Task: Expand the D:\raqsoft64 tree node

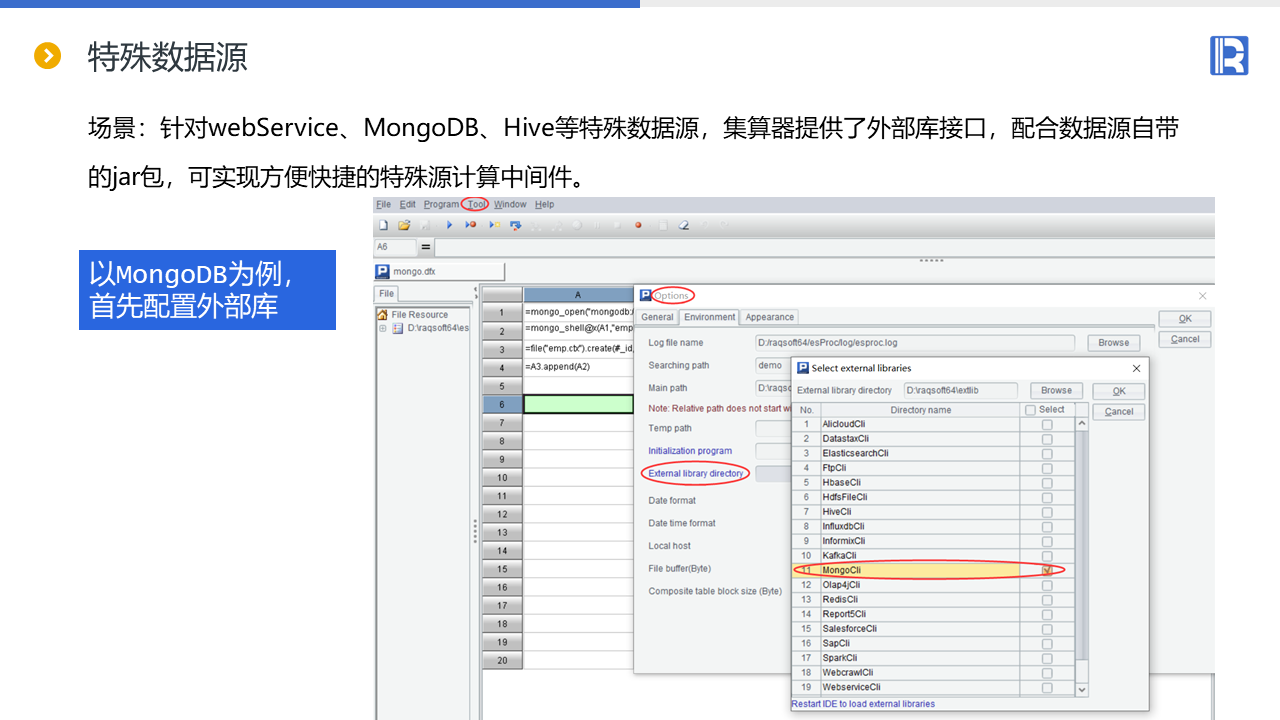Action: pos(383,328)
